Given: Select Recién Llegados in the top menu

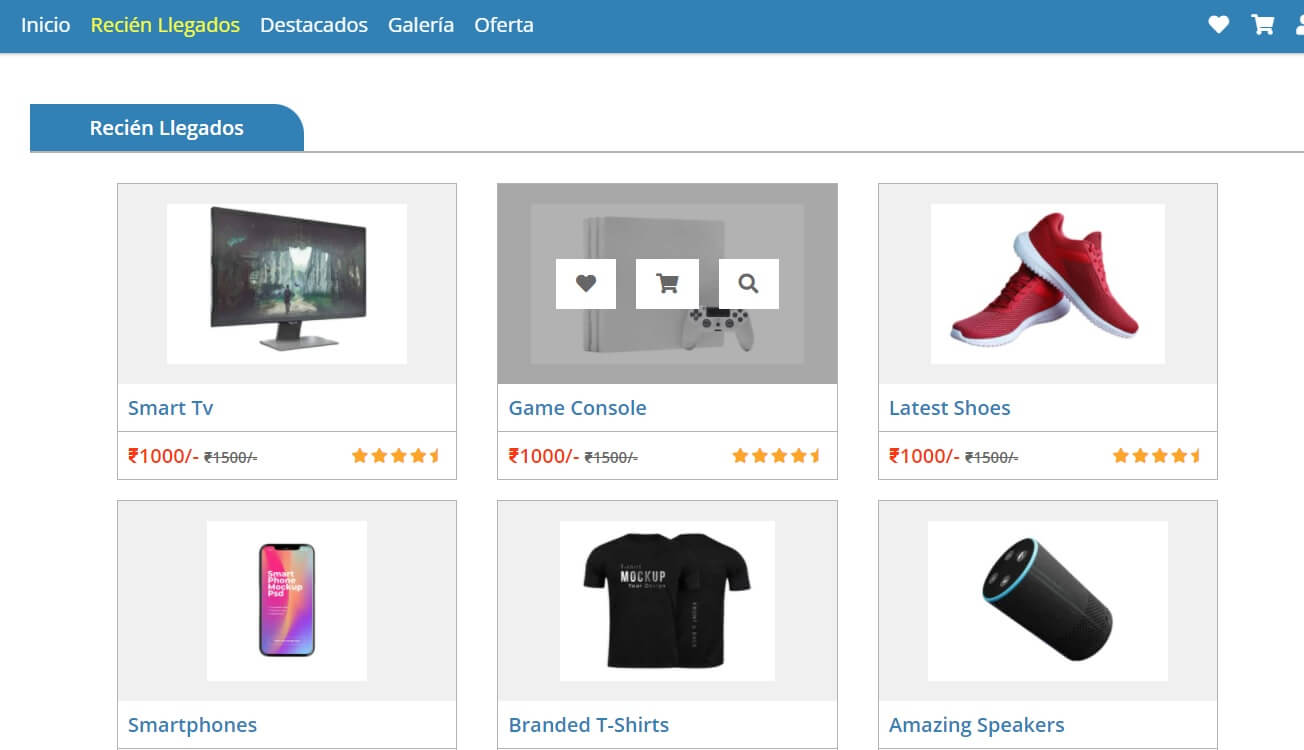Looking at the screenshot, I should click(x=165, y=25).
